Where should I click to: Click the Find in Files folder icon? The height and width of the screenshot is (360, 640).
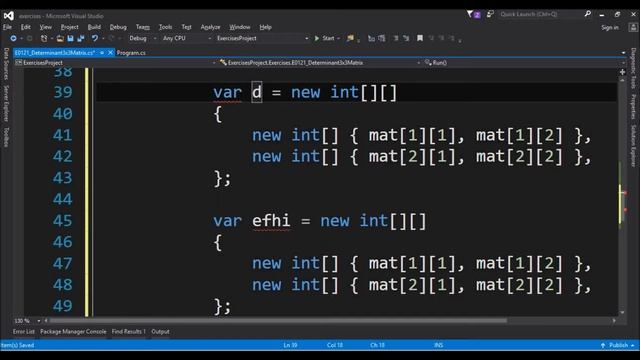(350, 38)
